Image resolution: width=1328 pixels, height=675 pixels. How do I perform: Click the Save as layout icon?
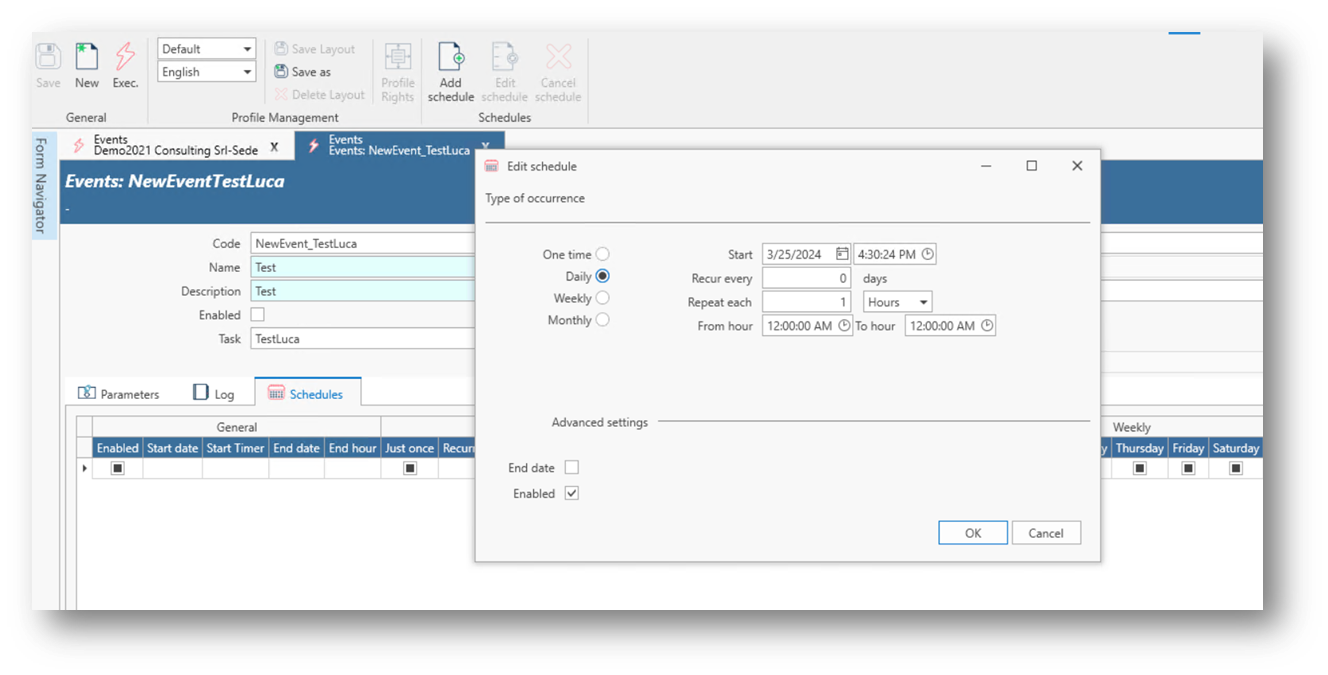point(281,72)
